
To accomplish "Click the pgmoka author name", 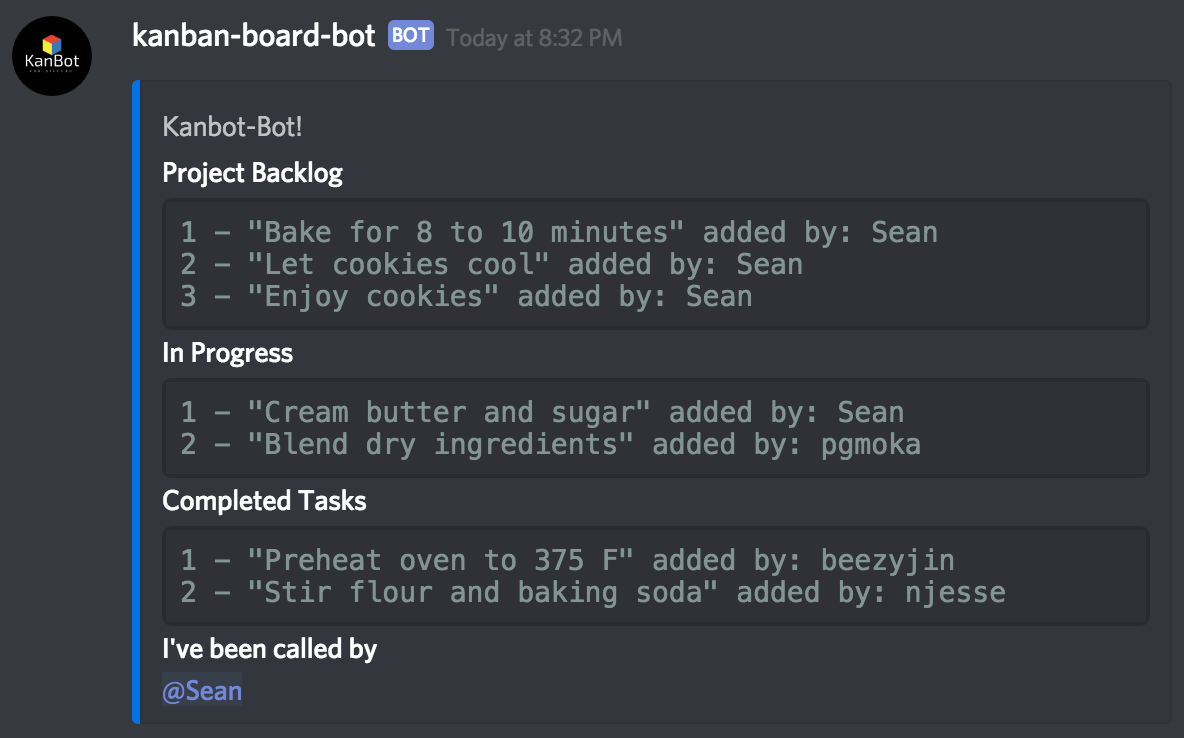I will [871, 444].
